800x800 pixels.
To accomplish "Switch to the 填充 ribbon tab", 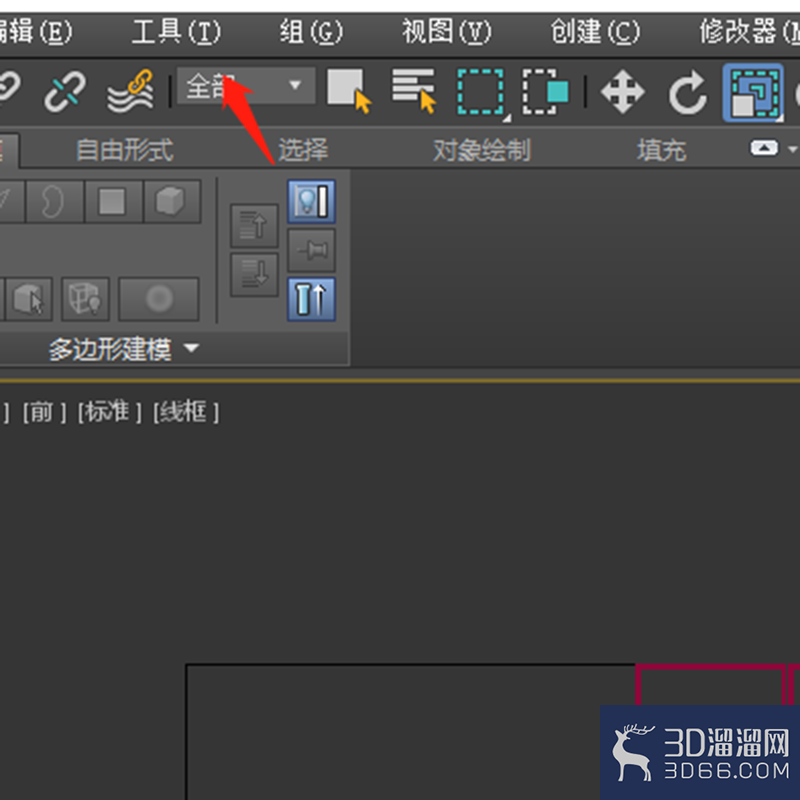I will (x=661, y=150).
